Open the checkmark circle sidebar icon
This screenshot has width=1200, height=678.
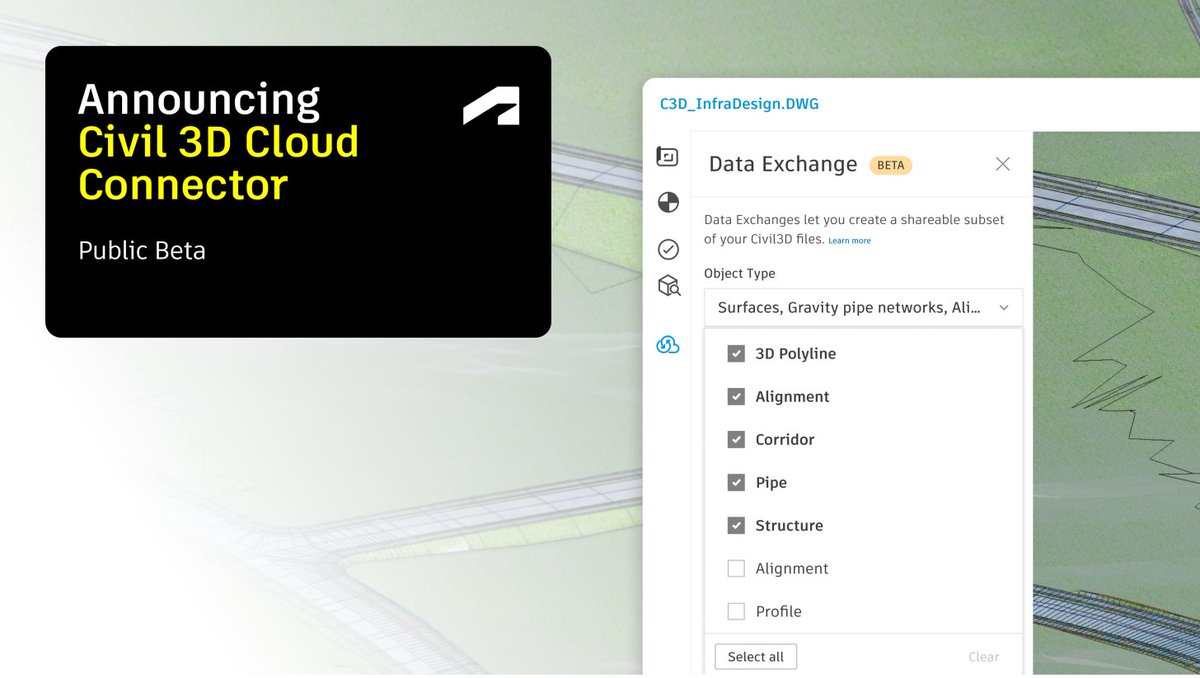(x=668, y=249)
